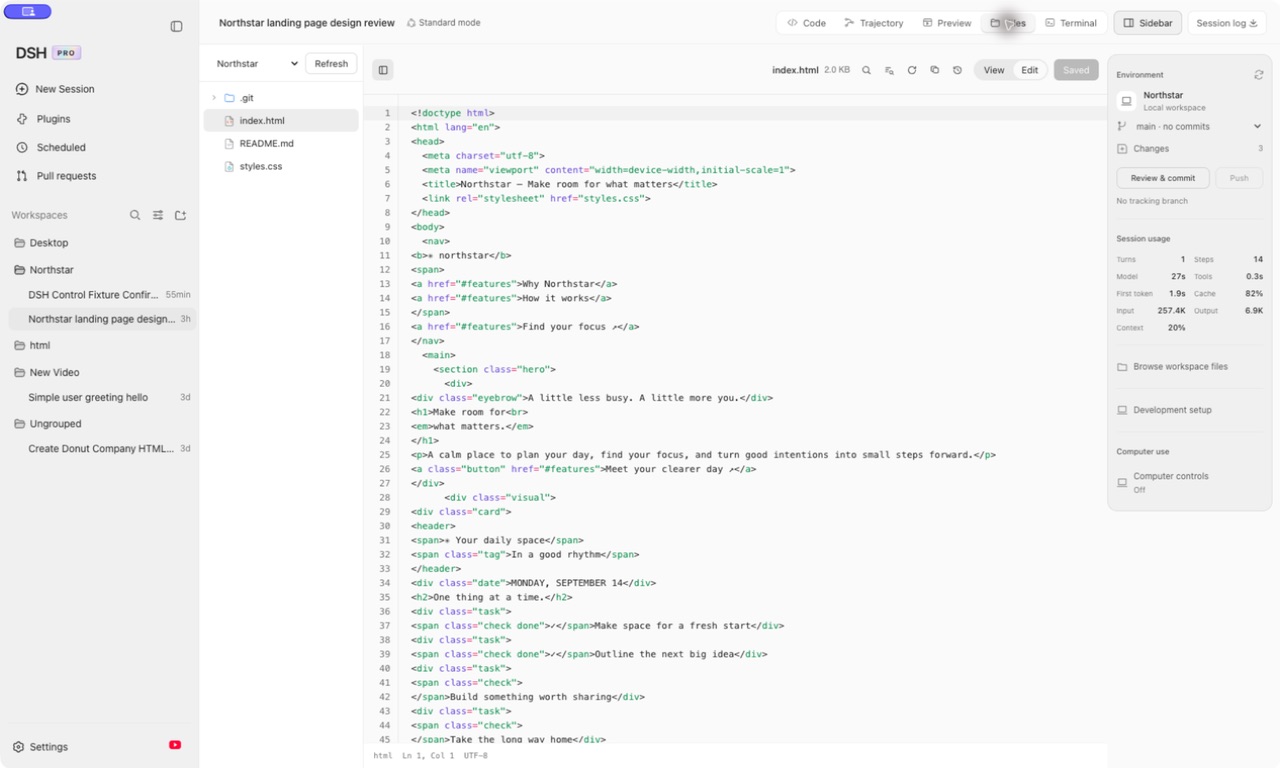Open file history clock icon
The height and width of the screenshot is (768, 1280).
coord(957,70)
